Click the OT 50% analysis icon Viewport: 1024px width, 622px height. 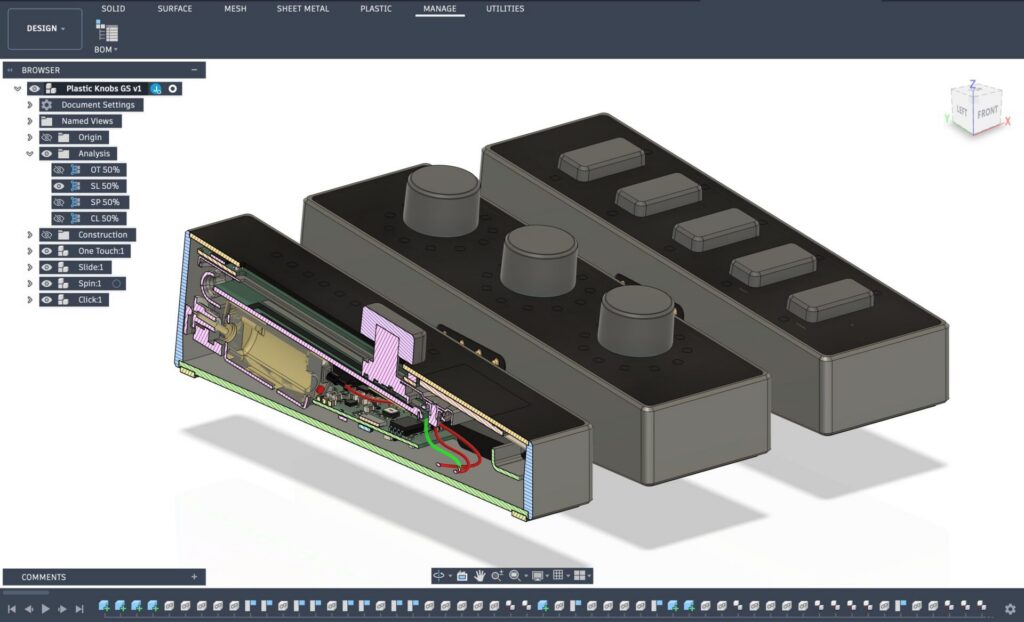click(76, 170)
